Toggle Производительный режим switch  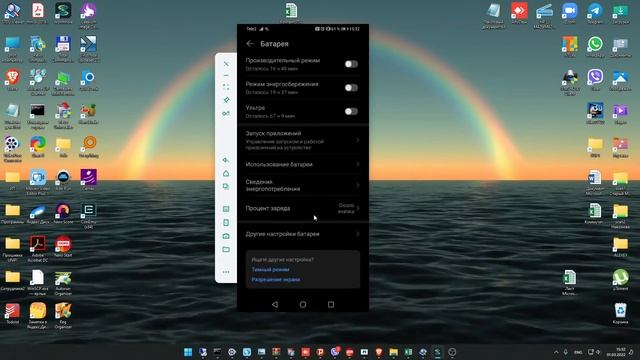point(351,64)
